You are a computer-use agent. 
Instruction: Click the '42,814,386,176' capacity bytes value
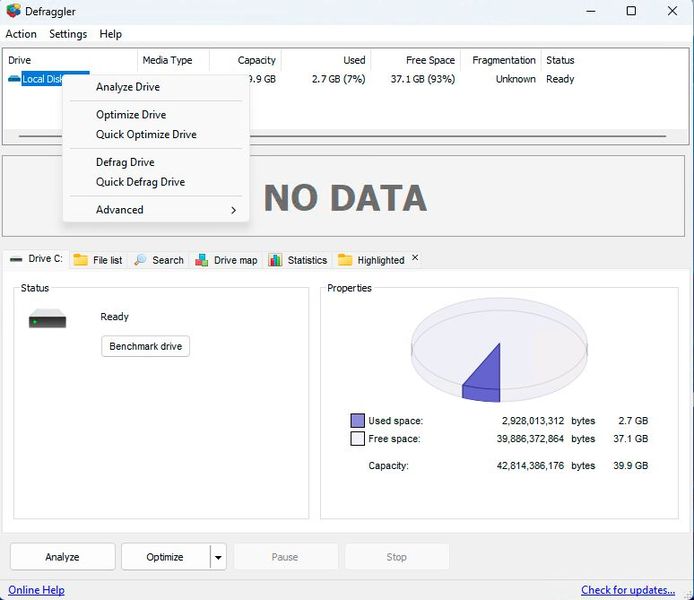[530, 466]
